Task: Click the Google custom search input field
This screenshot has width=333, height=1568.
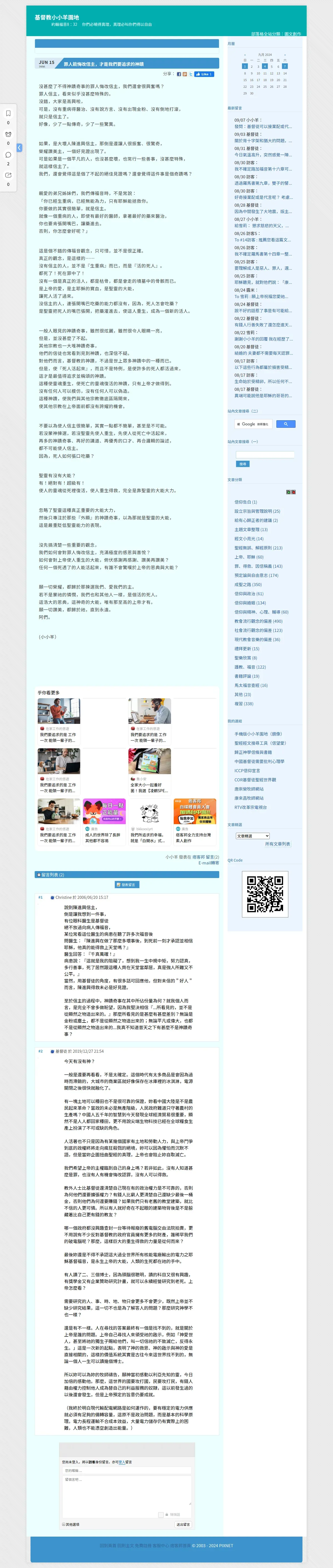Action: [254, 424]
